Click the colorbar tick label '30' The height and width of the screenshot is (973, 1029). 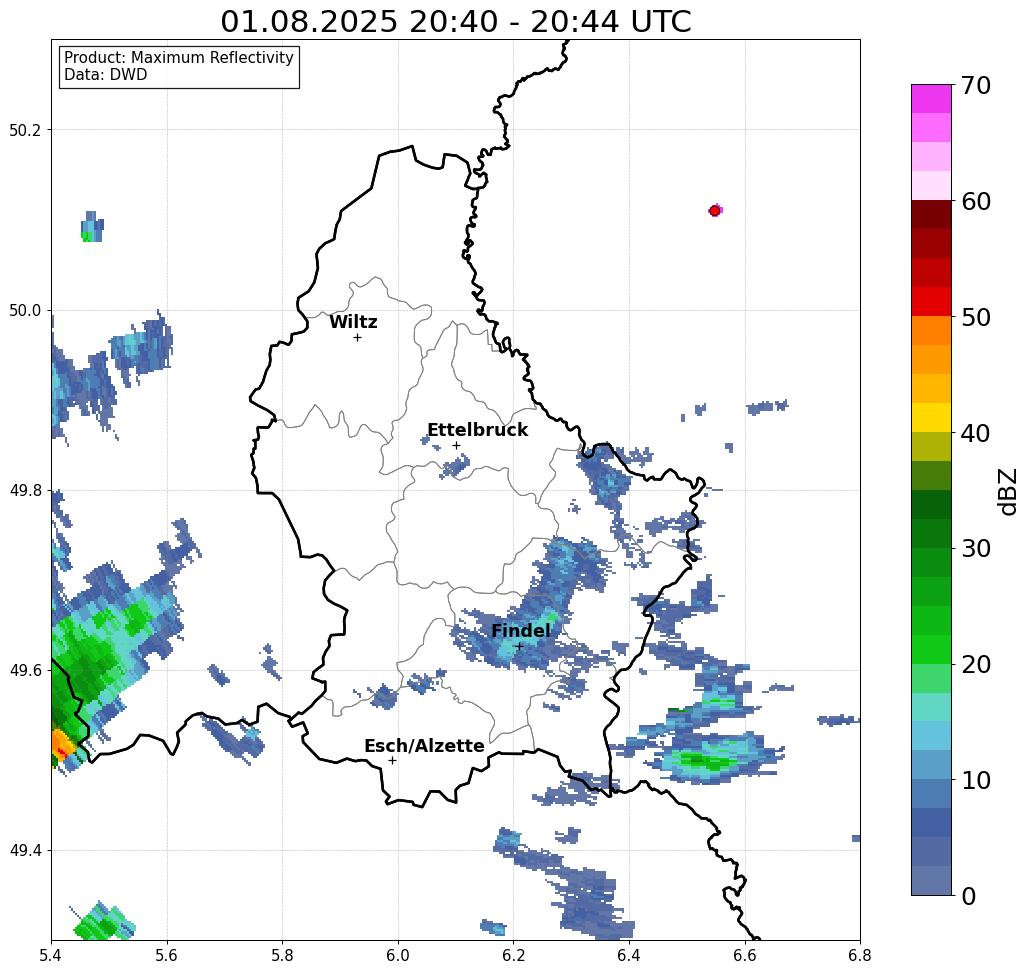pyautogui.click(x=975, y=549)
